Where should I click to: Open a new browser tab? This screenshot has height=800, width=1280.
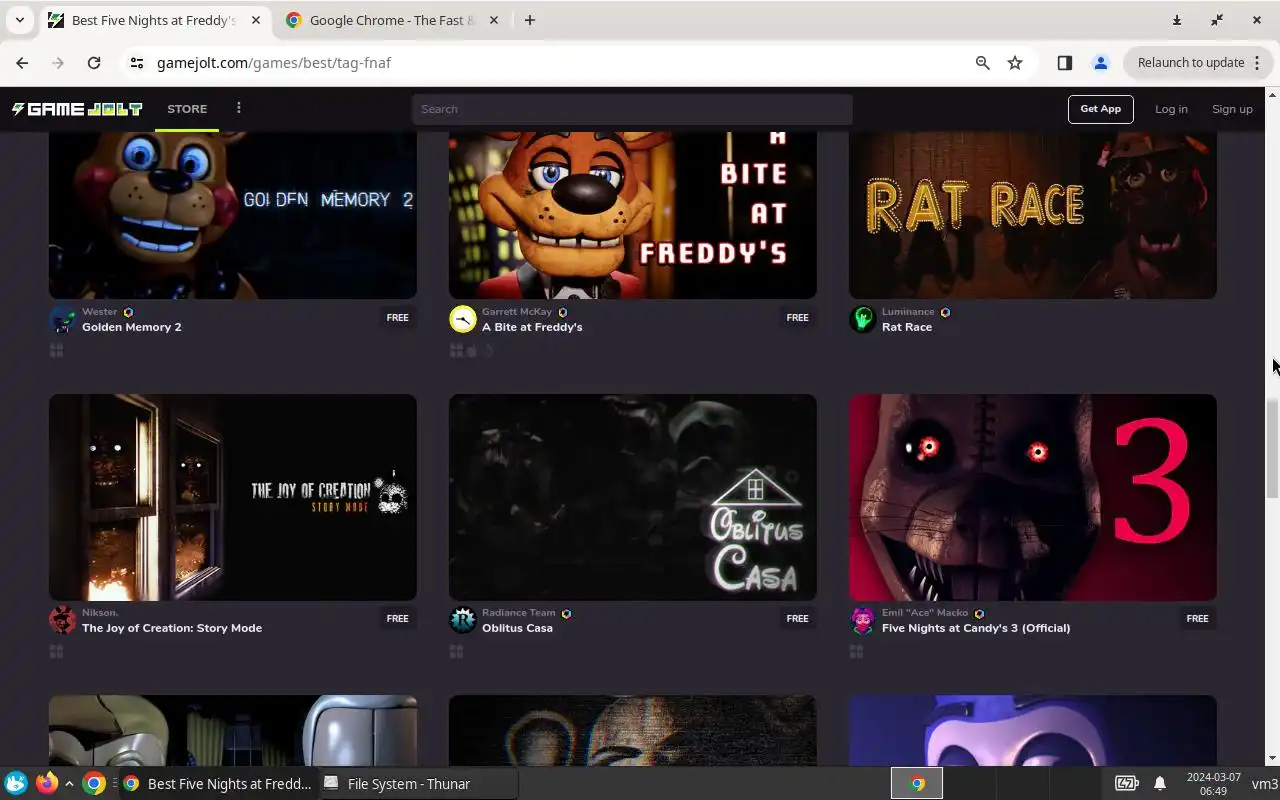pos(530,20)
